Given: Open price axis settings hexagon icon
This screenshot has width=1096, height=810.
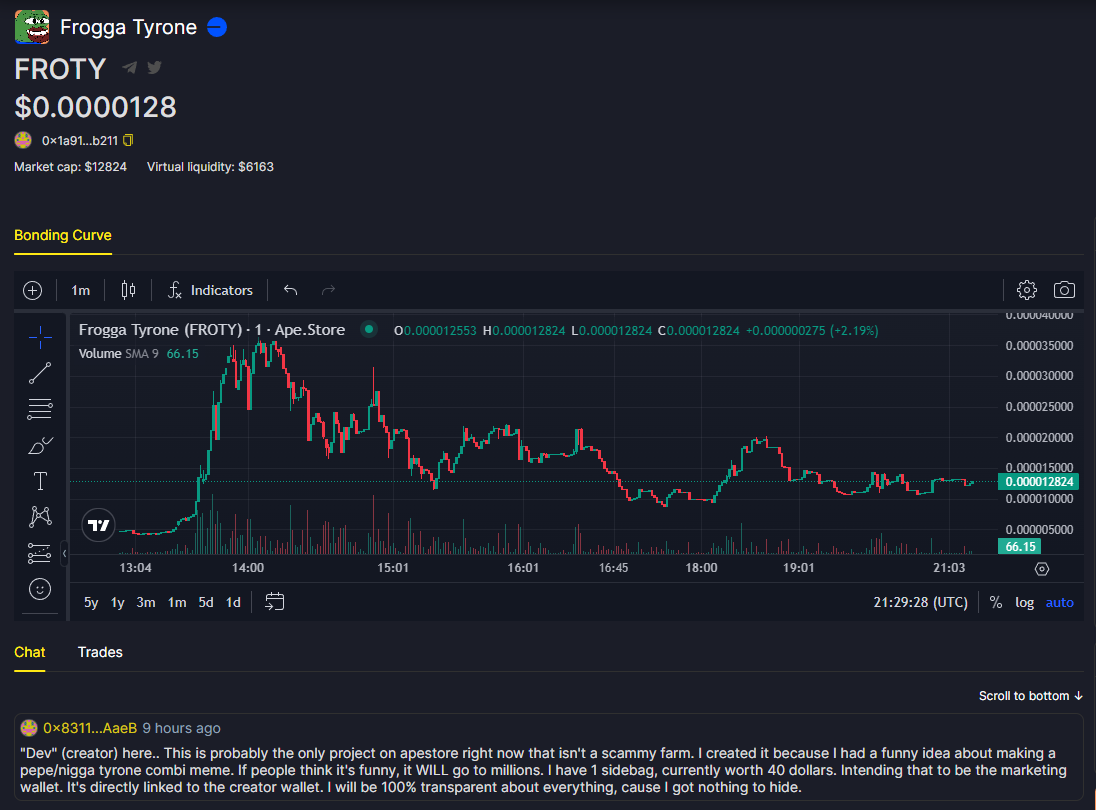Looking at the screenshot, I should (1041, 569).
